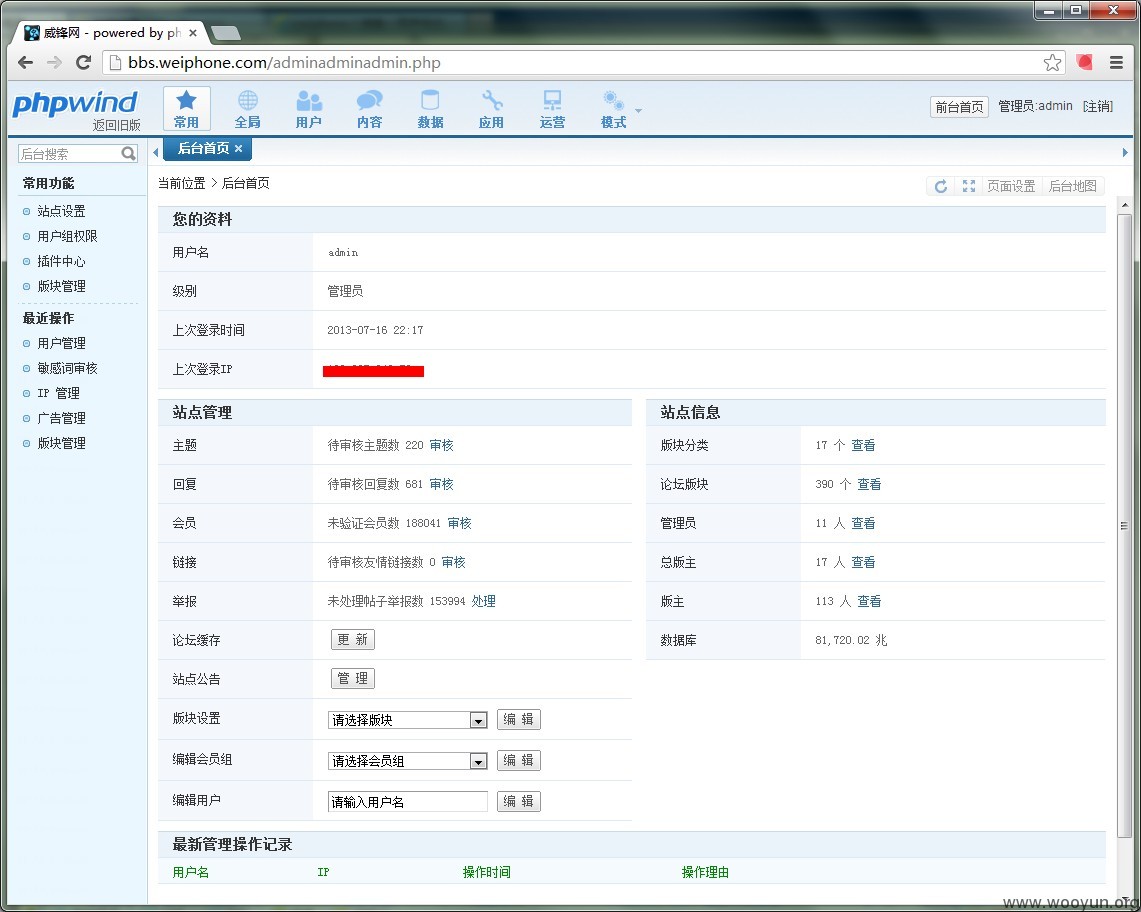Open the 应用 wrench icon section
Image resolution: width=1141 pixels, height=912 pixels.
[491, 108]
